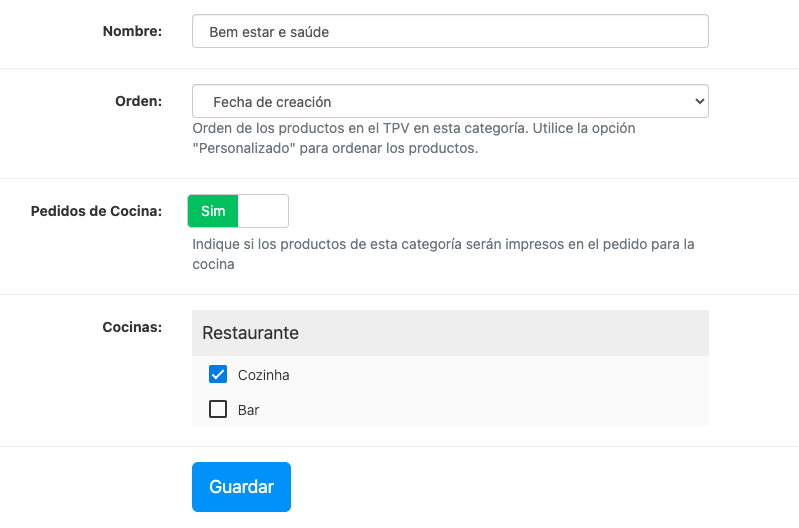The height and width of the screenshot is (528, 799).
Task: Click the Nombre field label
Action: (132, 31)
